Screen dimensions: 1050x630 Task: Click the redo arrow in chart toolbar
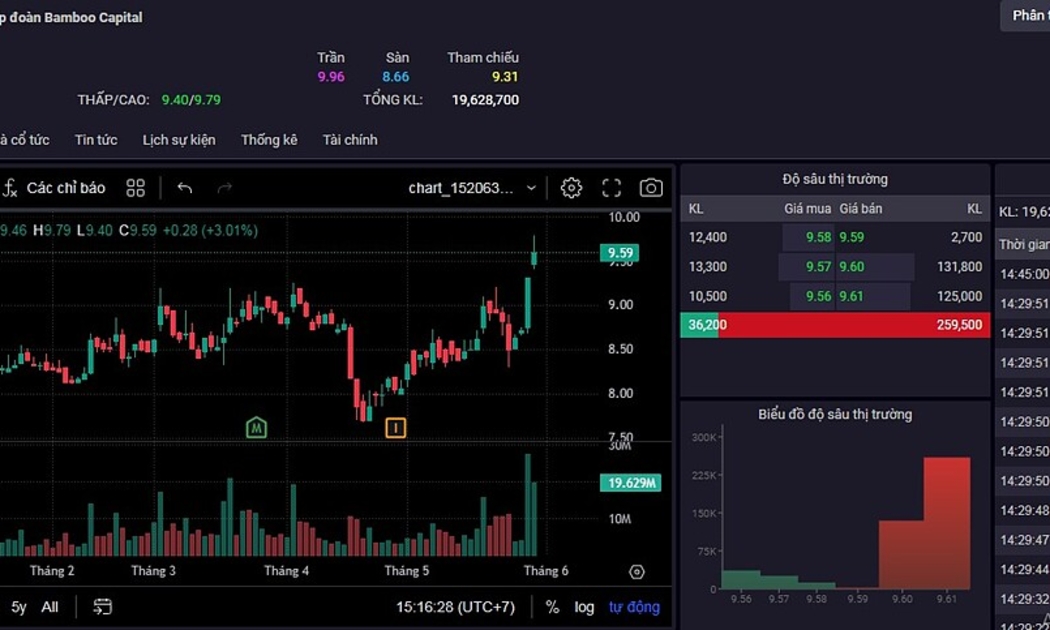[225, 188]
